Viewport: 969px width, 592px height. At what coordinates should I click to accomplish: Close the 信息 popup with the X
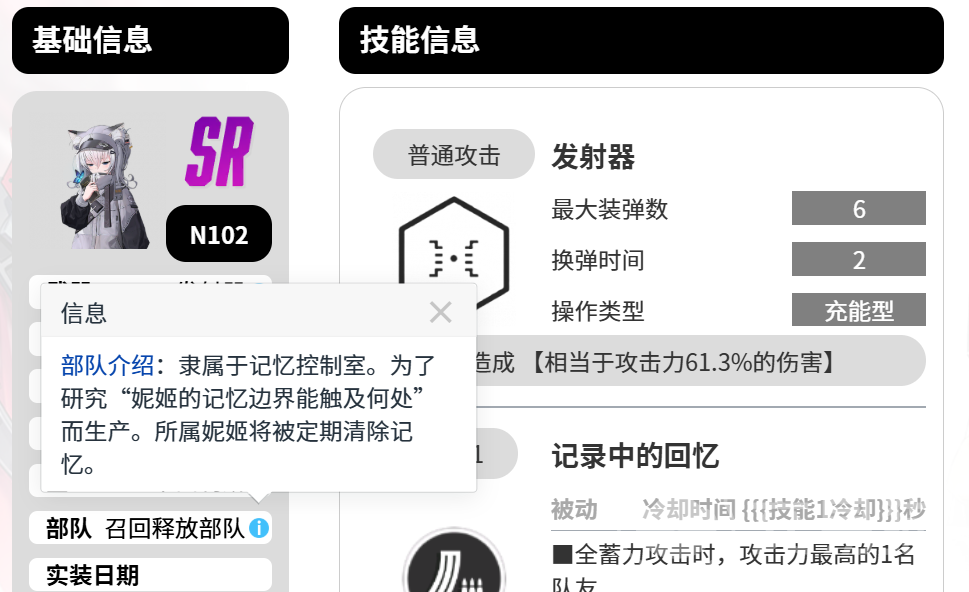pos(441,312)
